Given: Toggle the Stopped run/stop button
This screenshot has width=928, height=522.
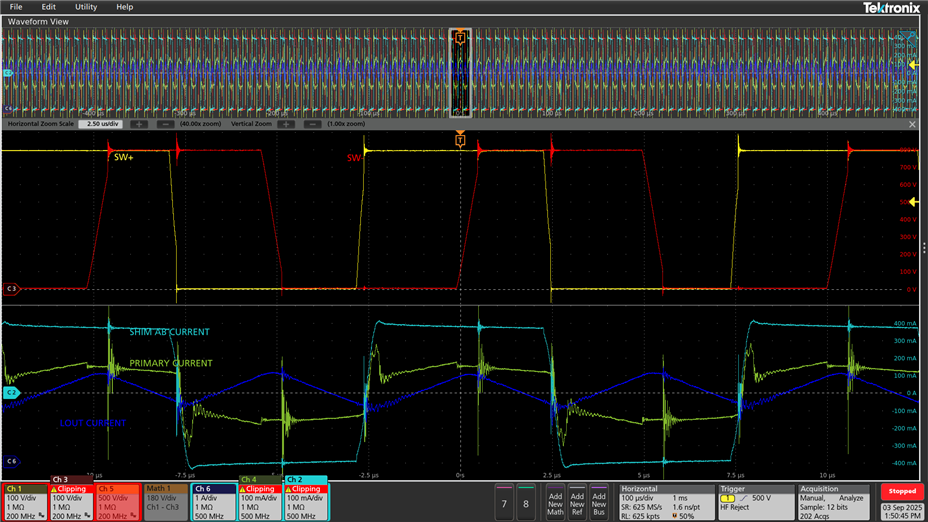Looking at the screenshot, I should point(902,492).
